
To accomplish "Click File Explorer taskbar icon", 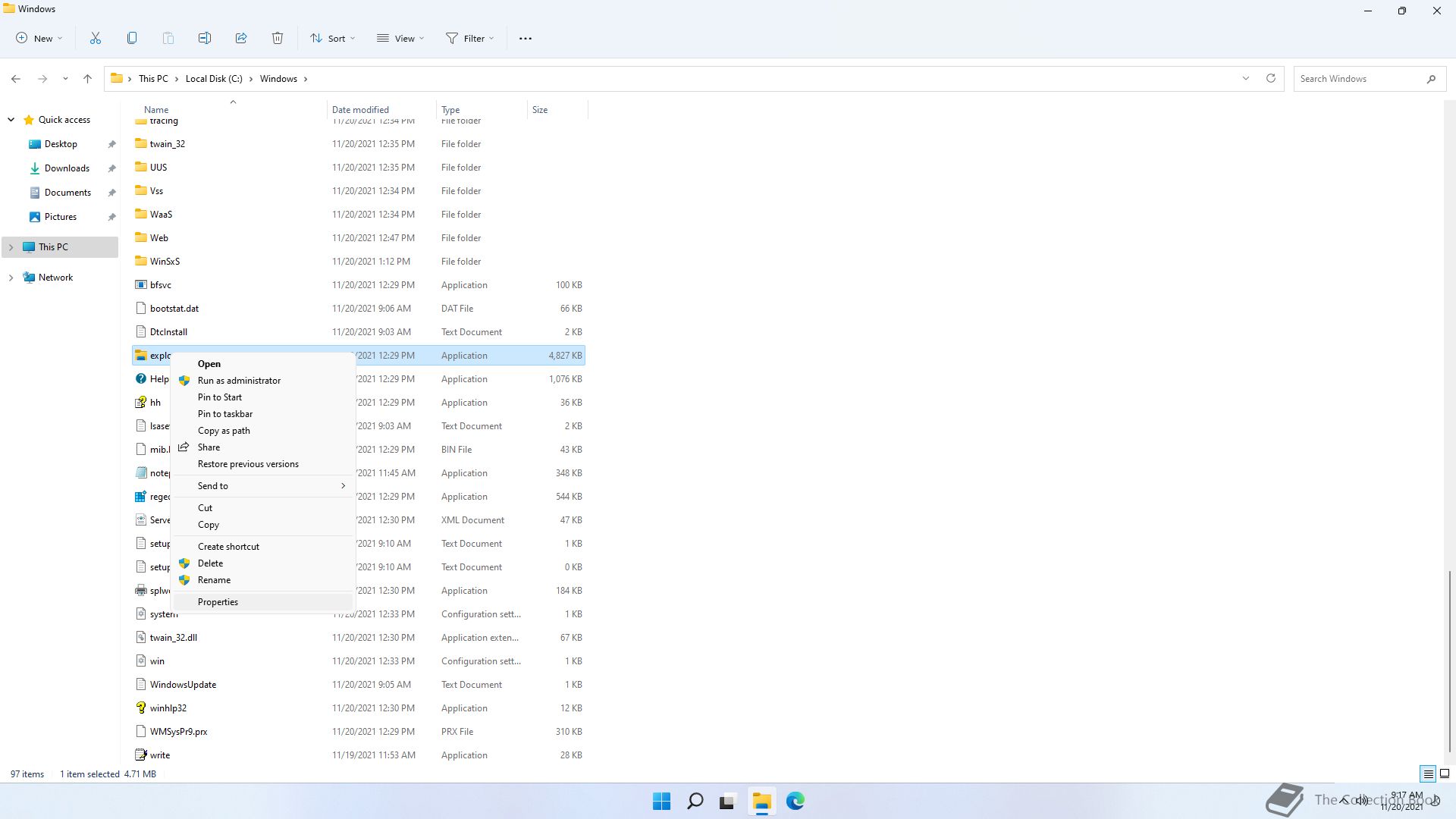I will pos(761,801).
